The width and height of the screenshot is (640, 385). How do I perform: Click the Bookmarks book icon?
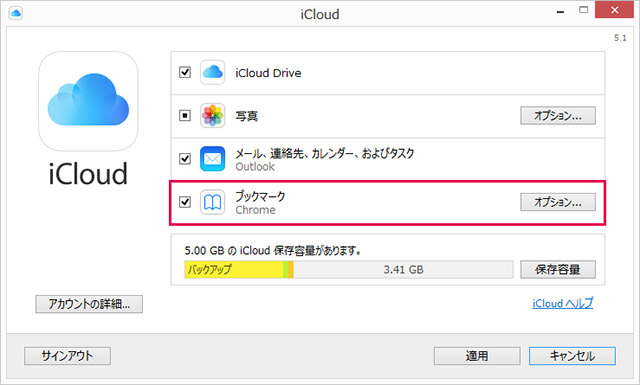pyautogui.click(x=212, y=202)
